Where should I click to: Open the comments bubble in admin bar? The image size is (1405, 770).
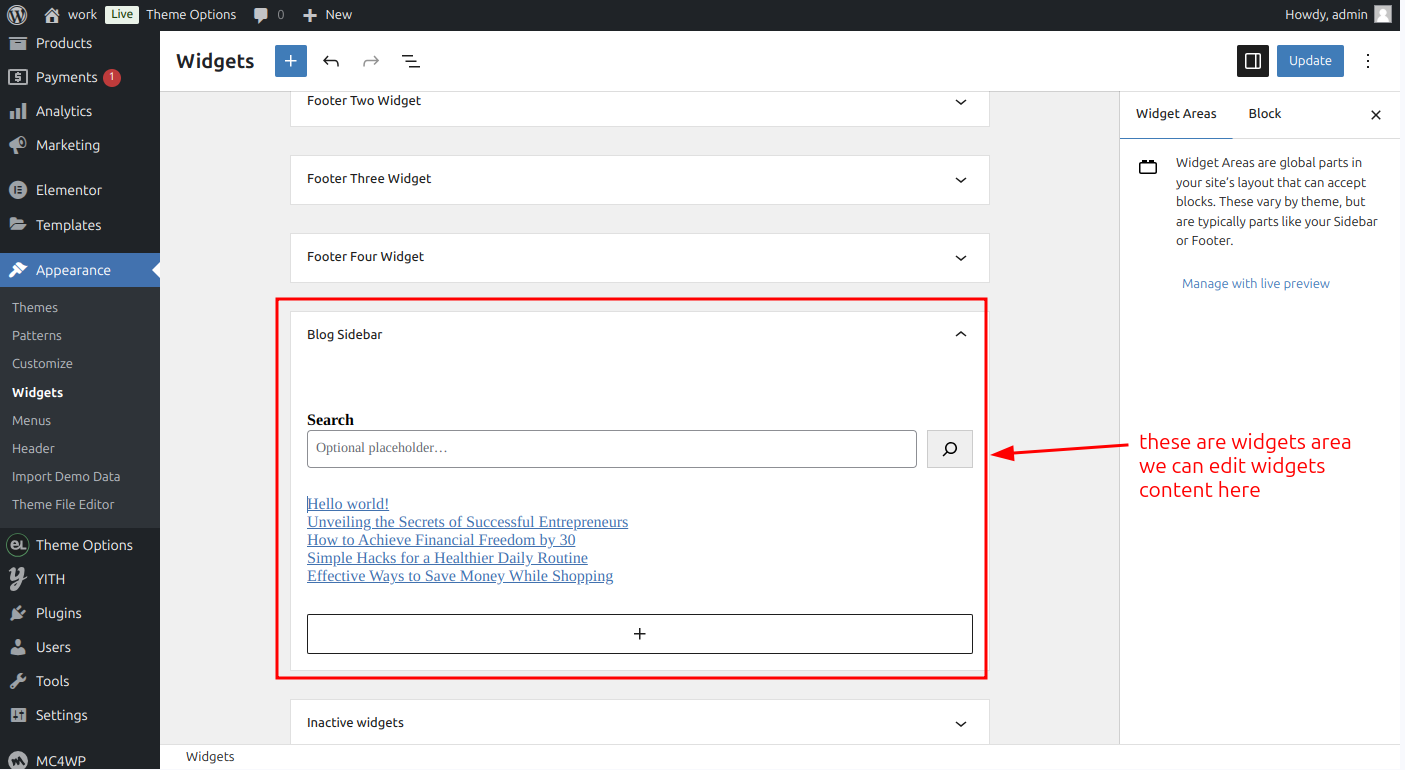(268, 15)
